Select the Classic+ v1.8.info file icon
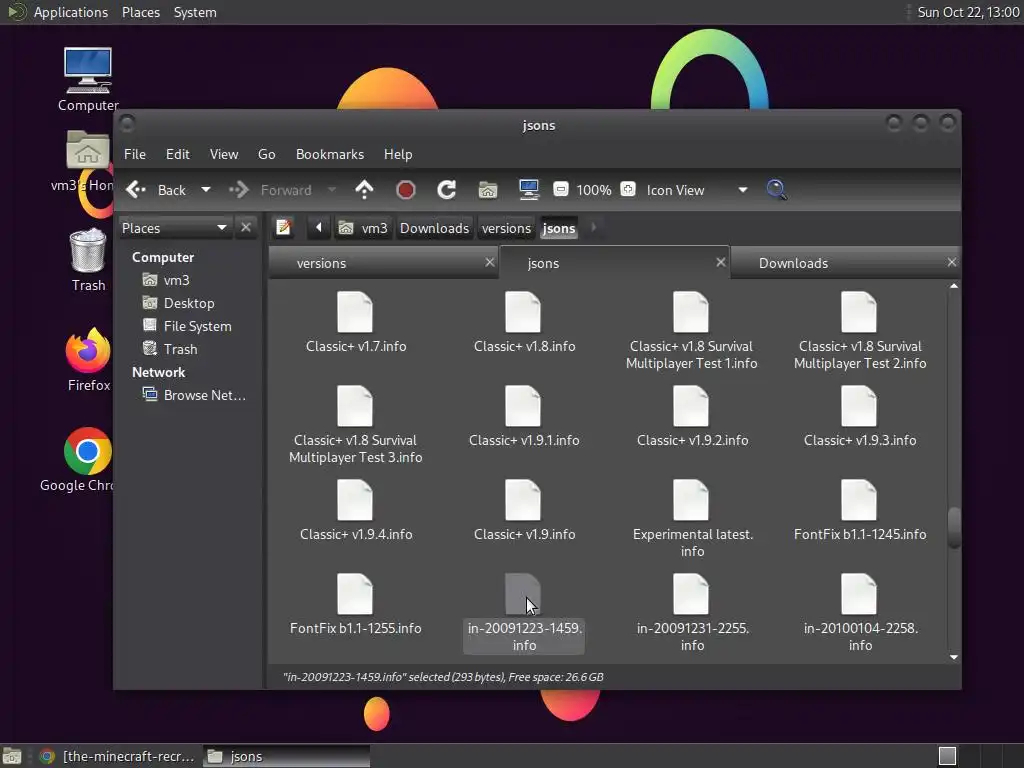Image resolution: width=1024 pixels, height=768 pixels. coord(523,312)
